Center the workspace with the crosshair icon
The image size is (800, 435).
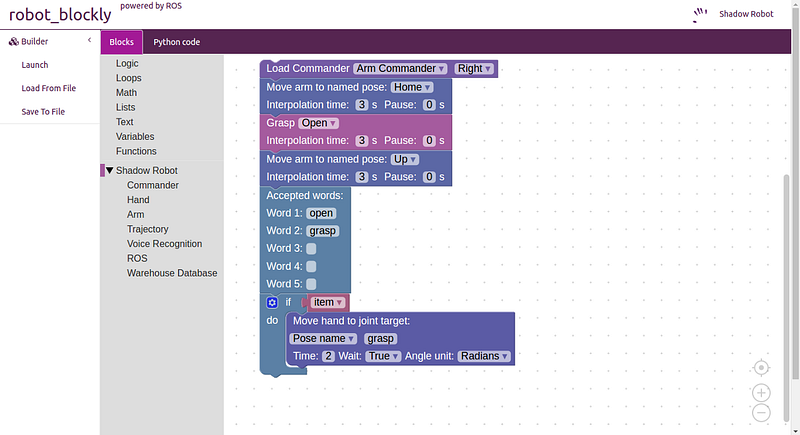click(x=761, y=368)
